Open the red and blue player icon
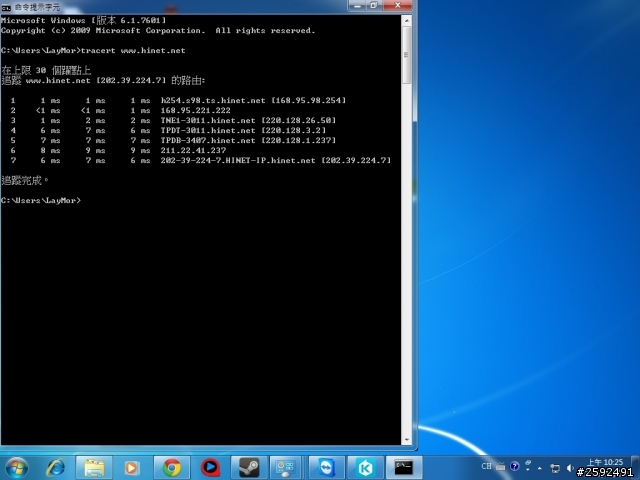640x480 pixels. tap(211, 468)
